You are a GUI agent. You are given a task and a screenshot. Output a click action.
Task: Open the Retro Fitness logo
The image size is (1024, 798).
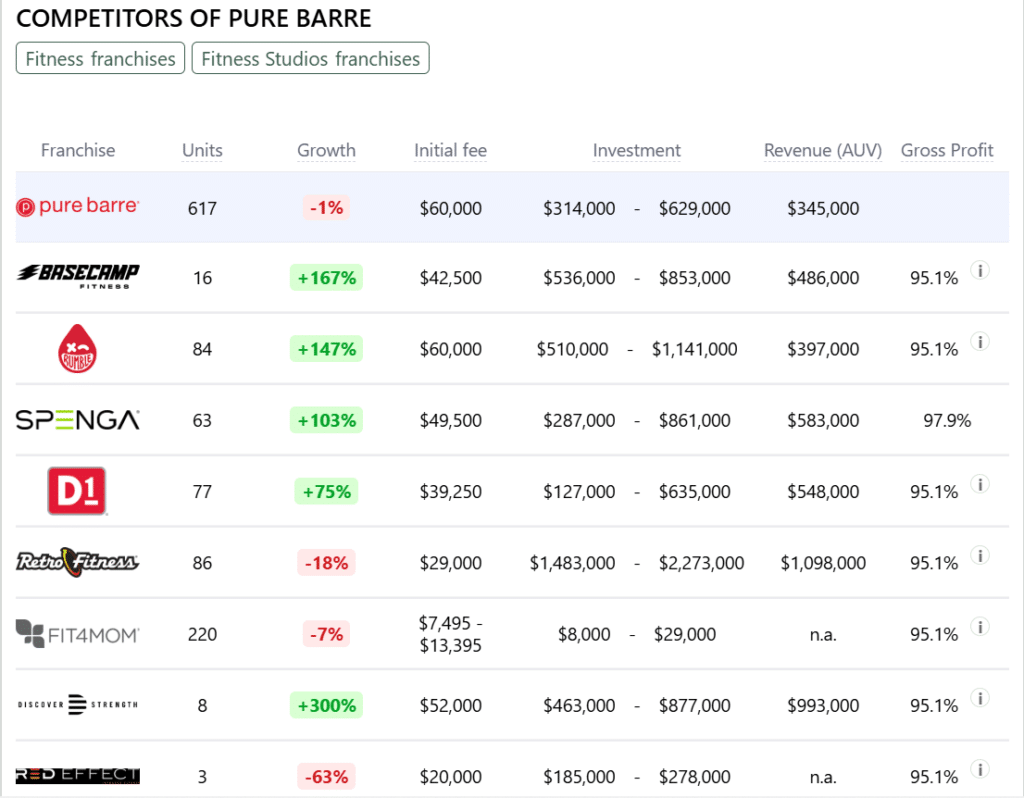[77, 562]
